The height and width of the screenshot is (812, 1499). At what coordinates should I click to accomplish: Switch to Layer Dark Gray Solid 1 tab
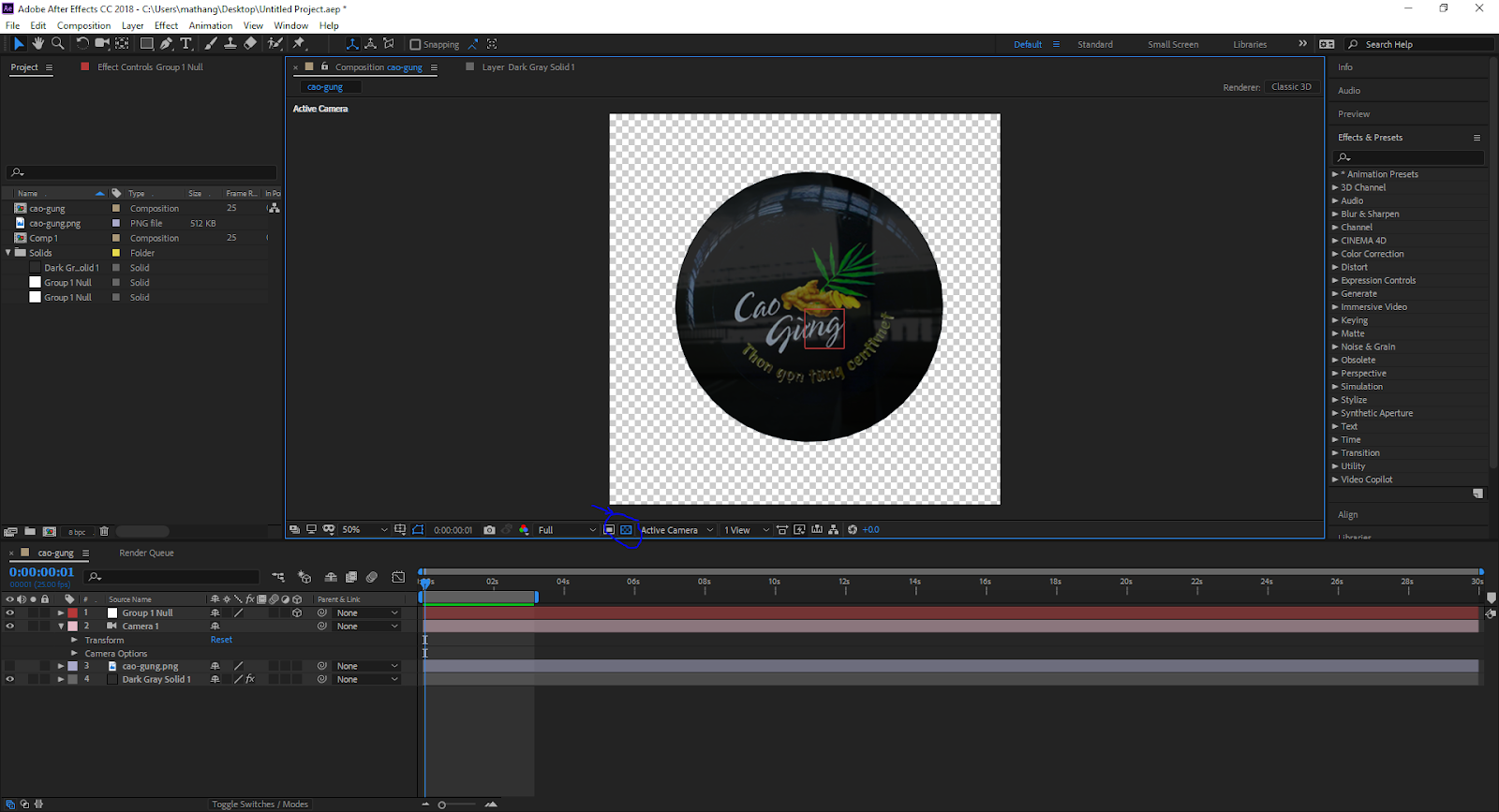tap(528, 66)
